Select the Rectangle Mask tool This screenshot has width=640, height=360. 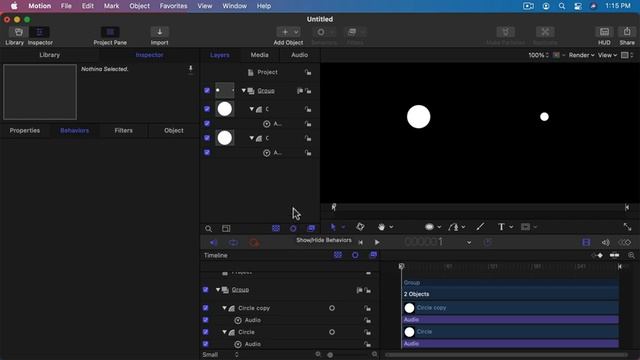(525, 227)
